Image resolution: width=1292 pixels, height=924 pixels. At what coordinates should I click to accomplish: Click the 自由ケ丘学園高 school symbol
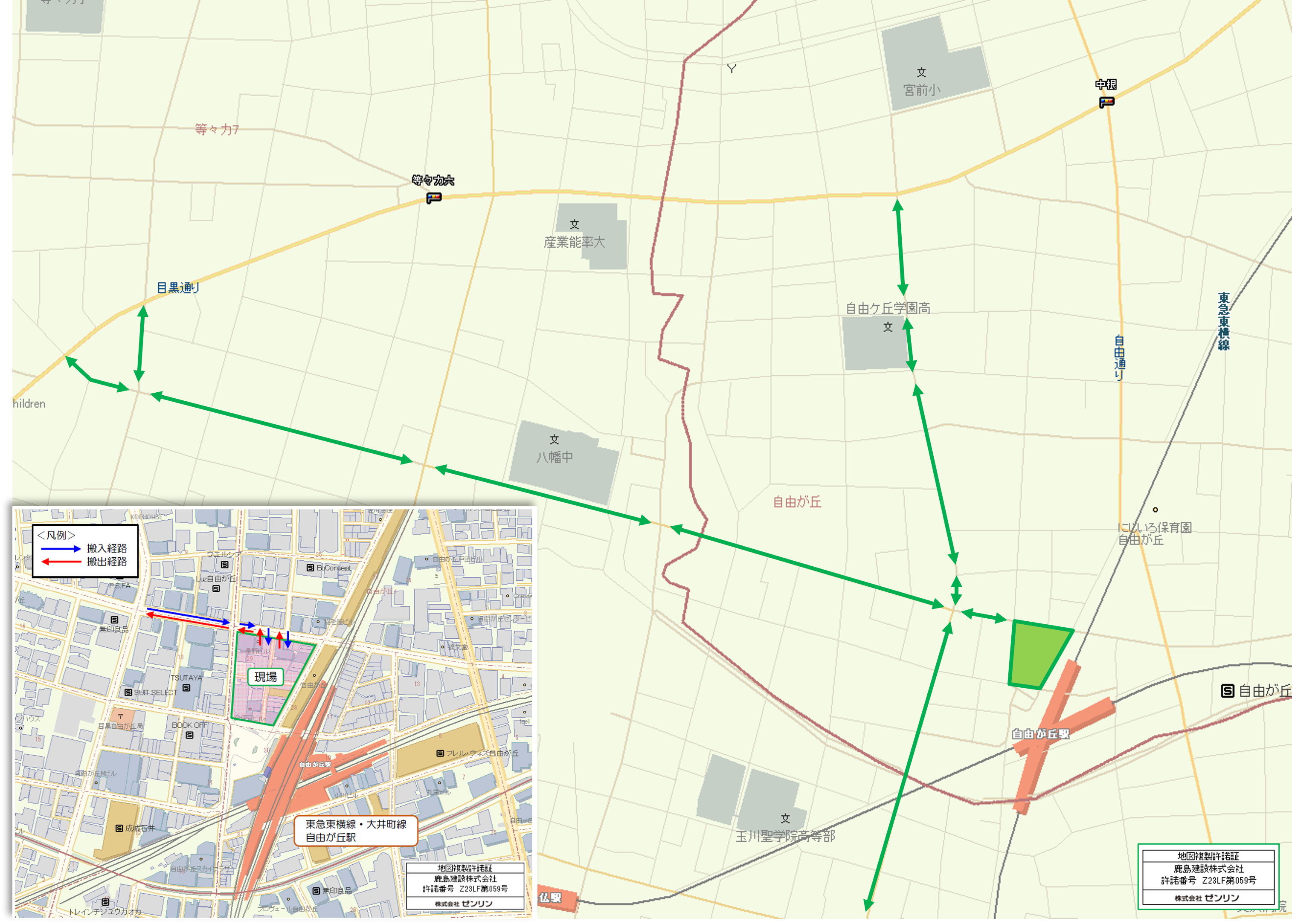(x=888, y=327)
